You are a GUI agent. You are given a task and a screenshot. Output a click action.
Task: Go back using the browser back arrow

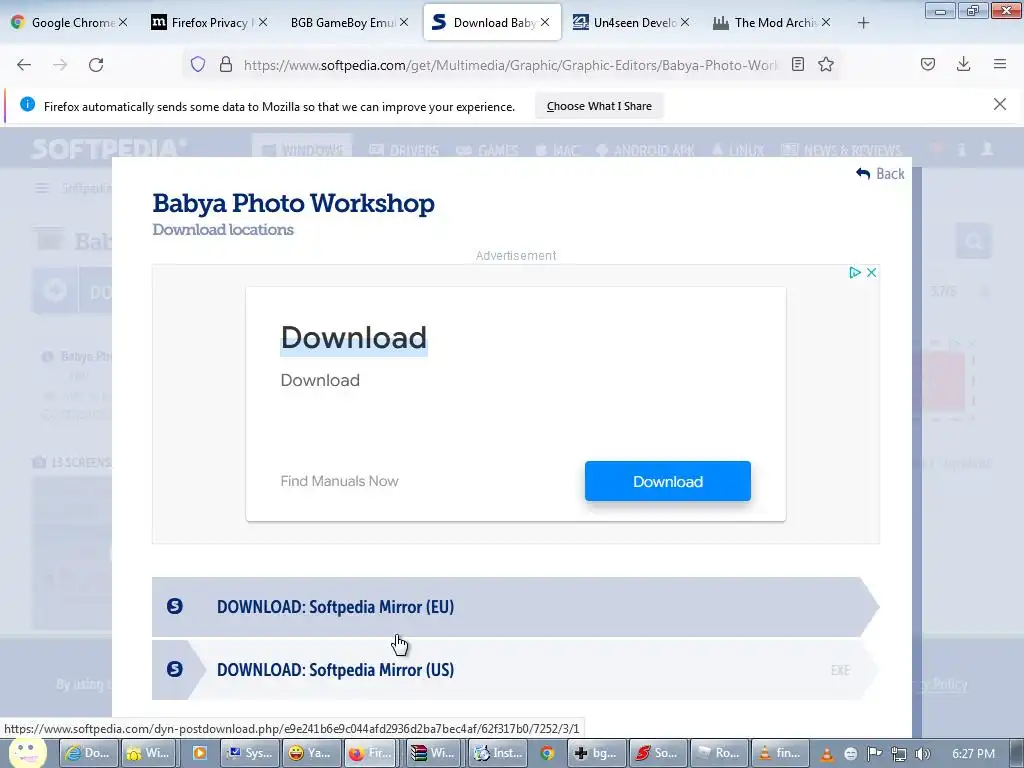pos(24,65)
